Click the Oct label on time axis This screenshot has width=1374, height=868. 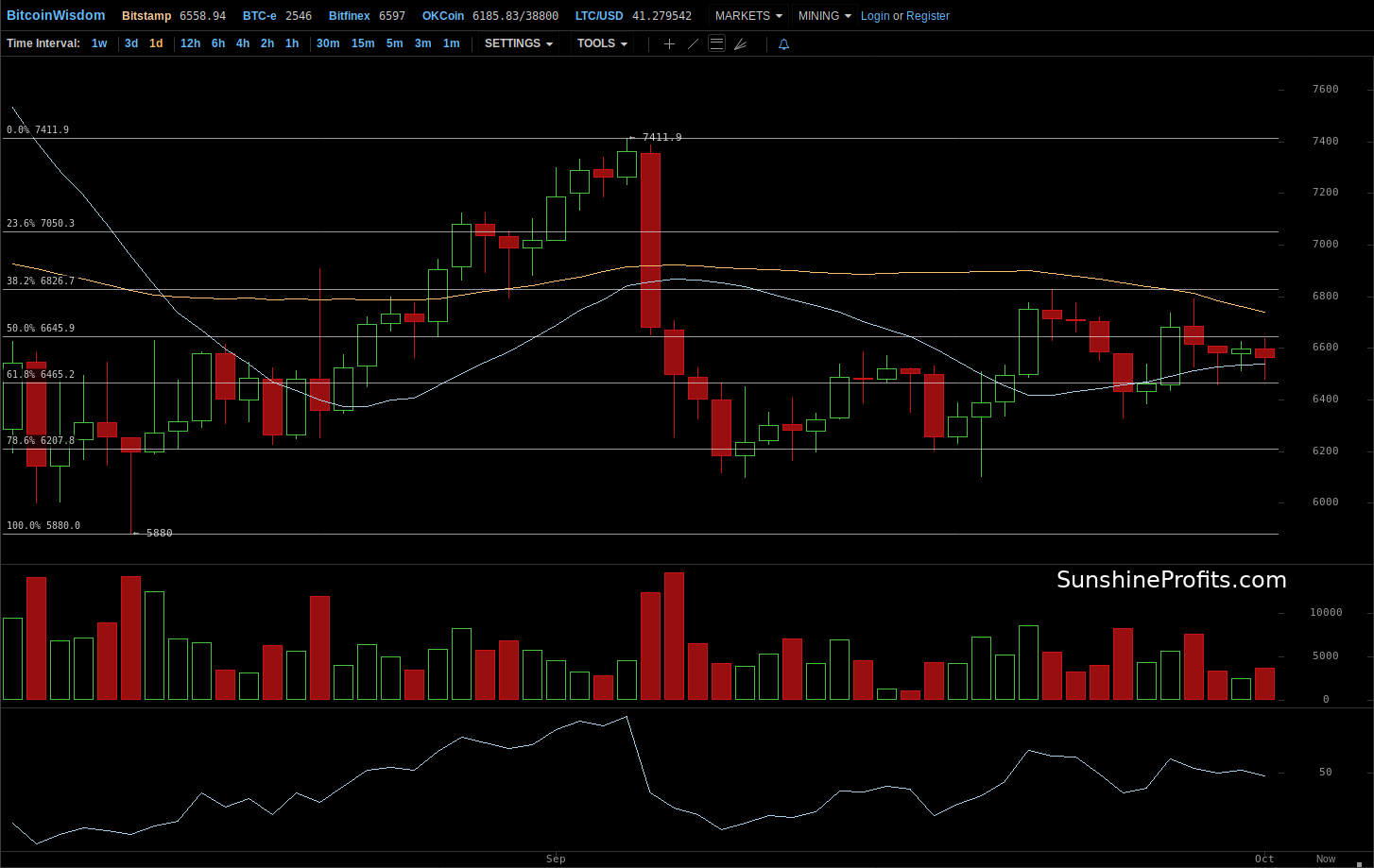click(x=1264, y=859)
